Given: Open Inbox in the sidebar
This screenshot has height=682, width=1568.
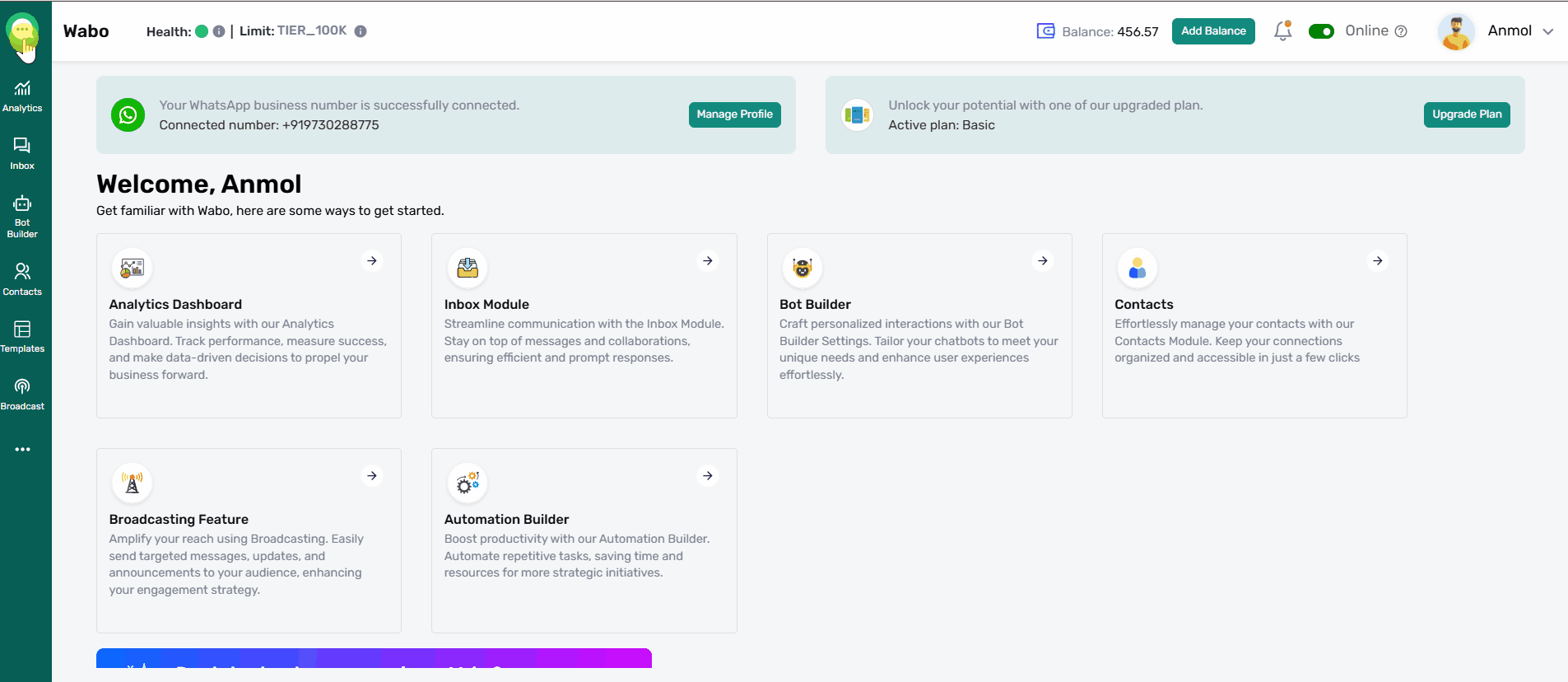Looking at the screenshot, I should pos(22,153).
